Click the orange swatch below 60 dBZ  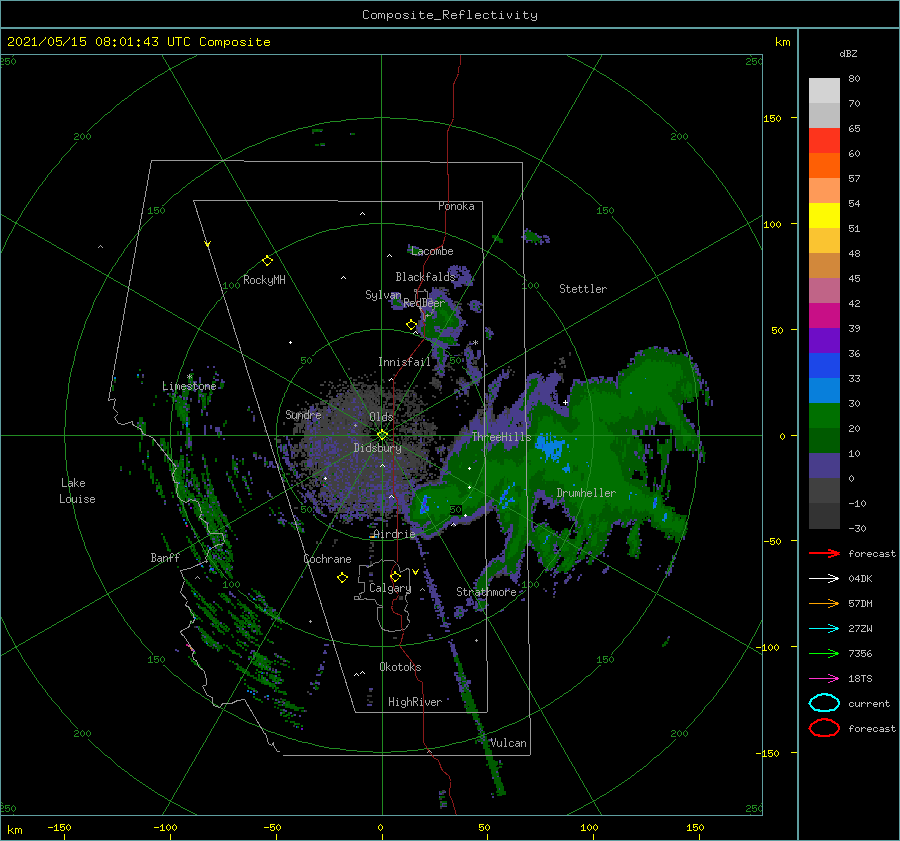824,166
